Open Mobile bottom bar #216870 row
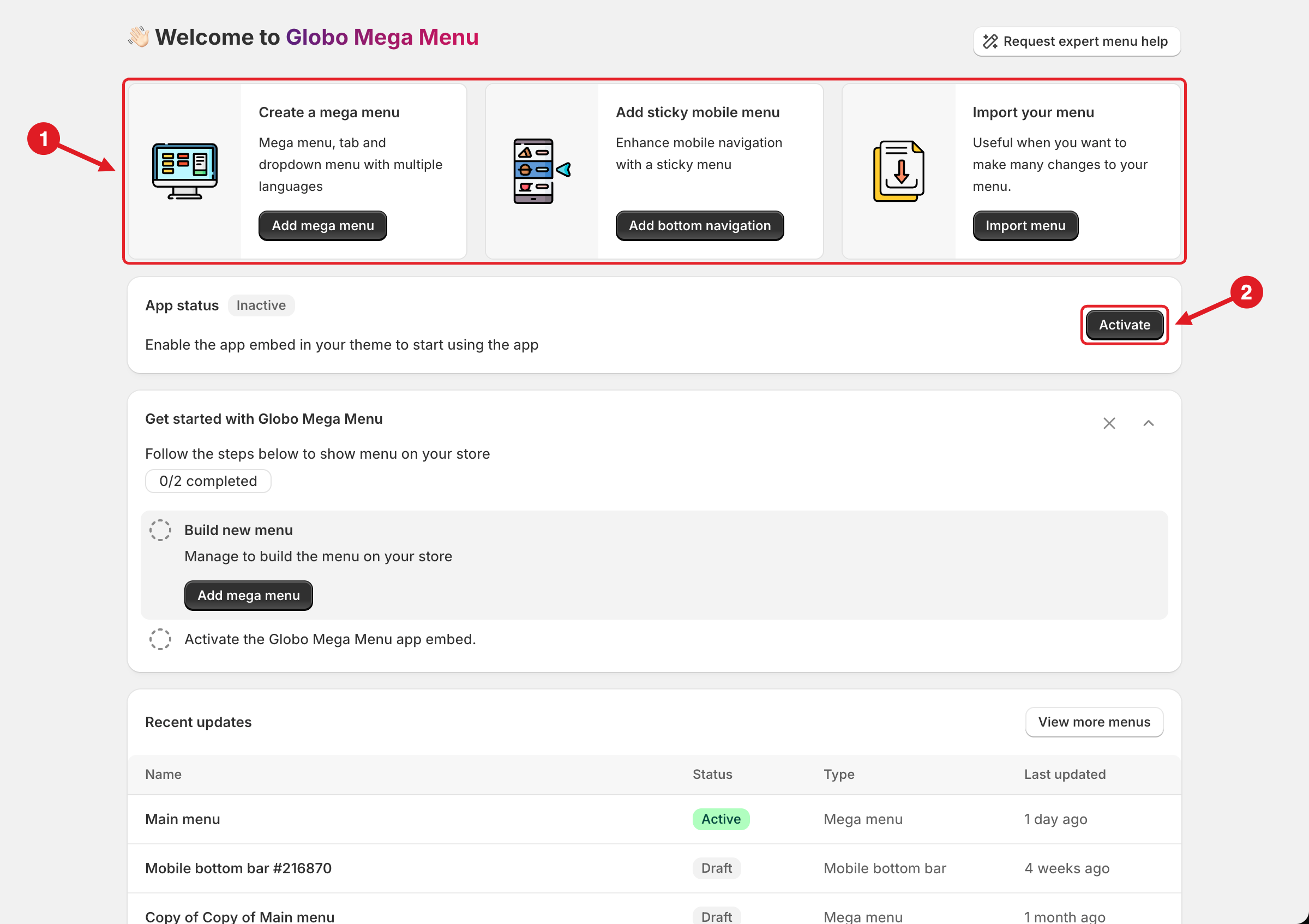The width and height of the screenshot is (1309, 924). (654, 869)
